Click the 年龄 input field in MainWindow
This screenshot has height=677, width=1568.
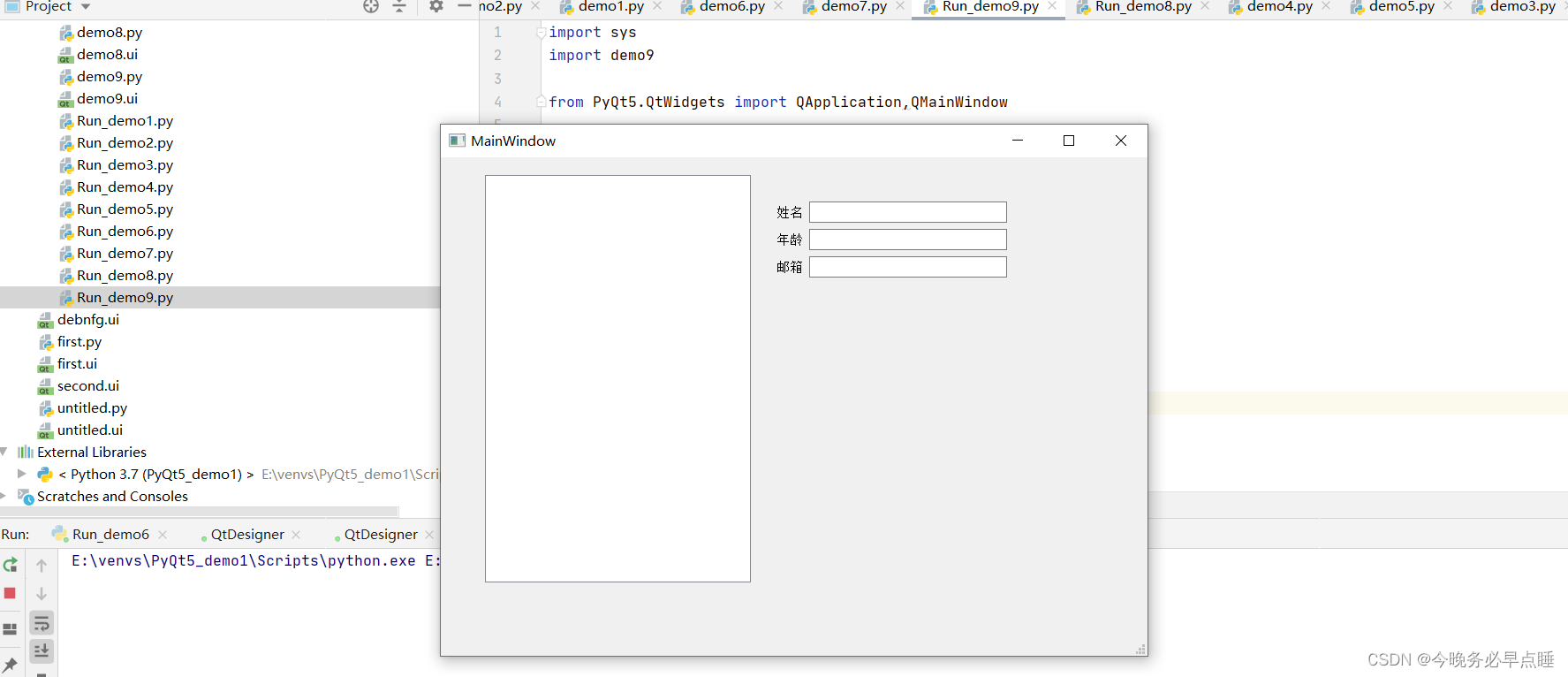pyautogui.click(x=908, y=240)
